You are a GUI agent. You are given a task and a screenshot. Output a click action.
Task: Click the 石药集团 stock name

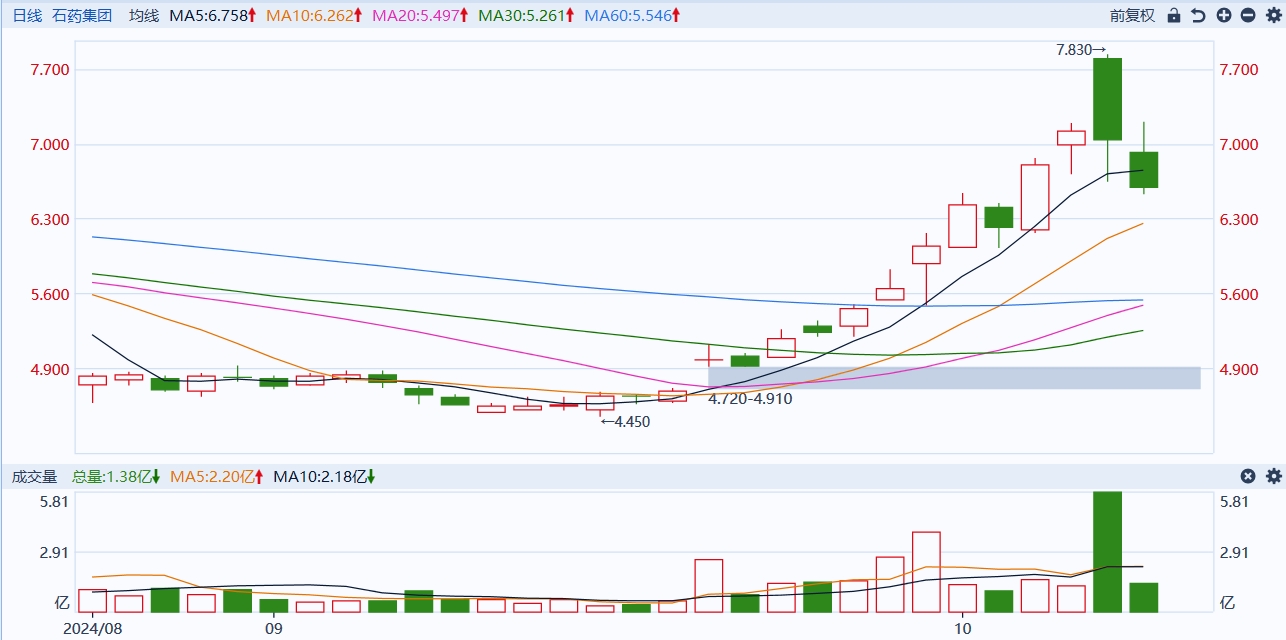pyautogui.click(x=82, y=15)
